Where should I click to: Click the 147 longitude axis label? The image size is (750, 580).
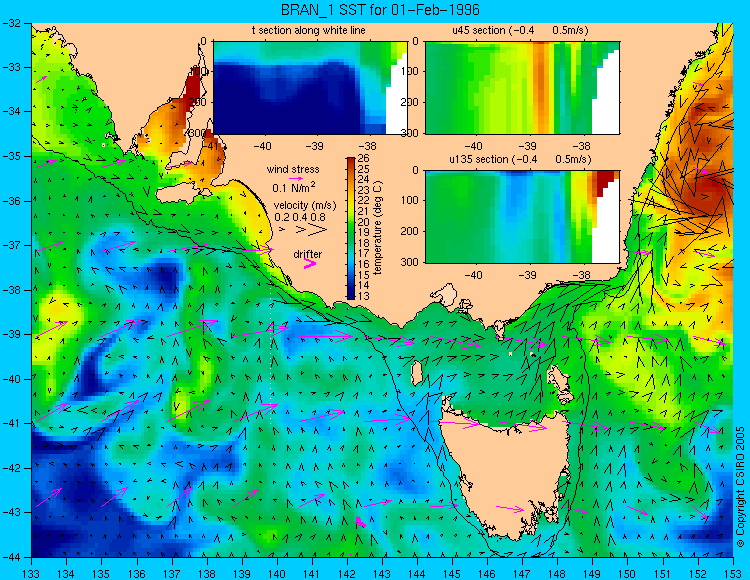(x=522, y=574)
